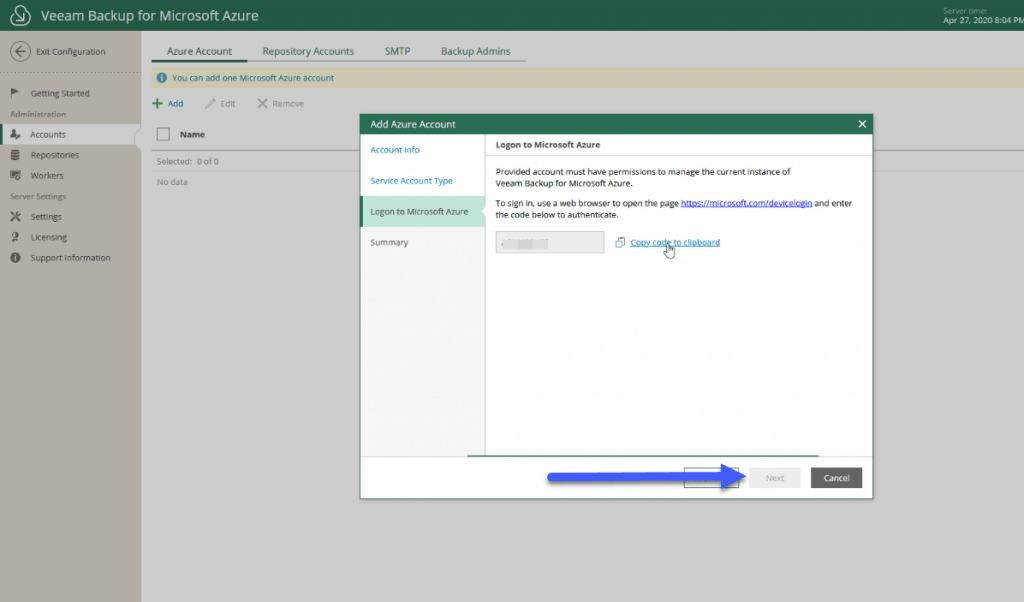The height and width of the screenshot is (602, 1024).
Task: Click the 'No data' text
Action: pyautogui.click(x=172, y=182)
